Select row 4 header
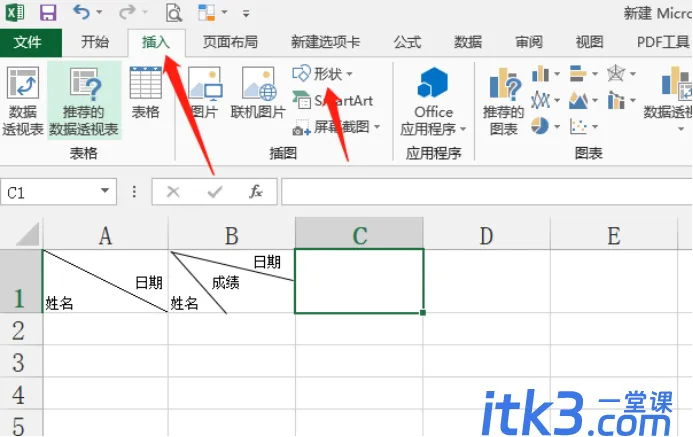 point(21,394)
